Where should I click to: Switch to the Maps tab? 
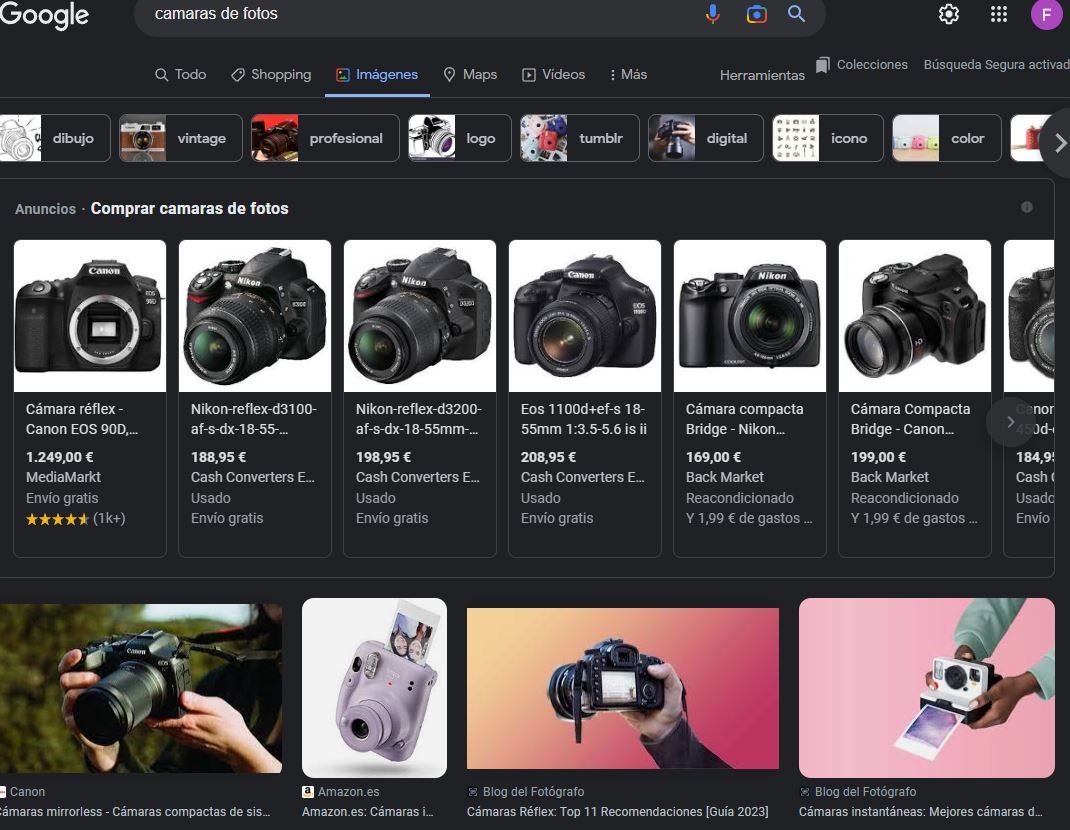click(x=470, y=74)
